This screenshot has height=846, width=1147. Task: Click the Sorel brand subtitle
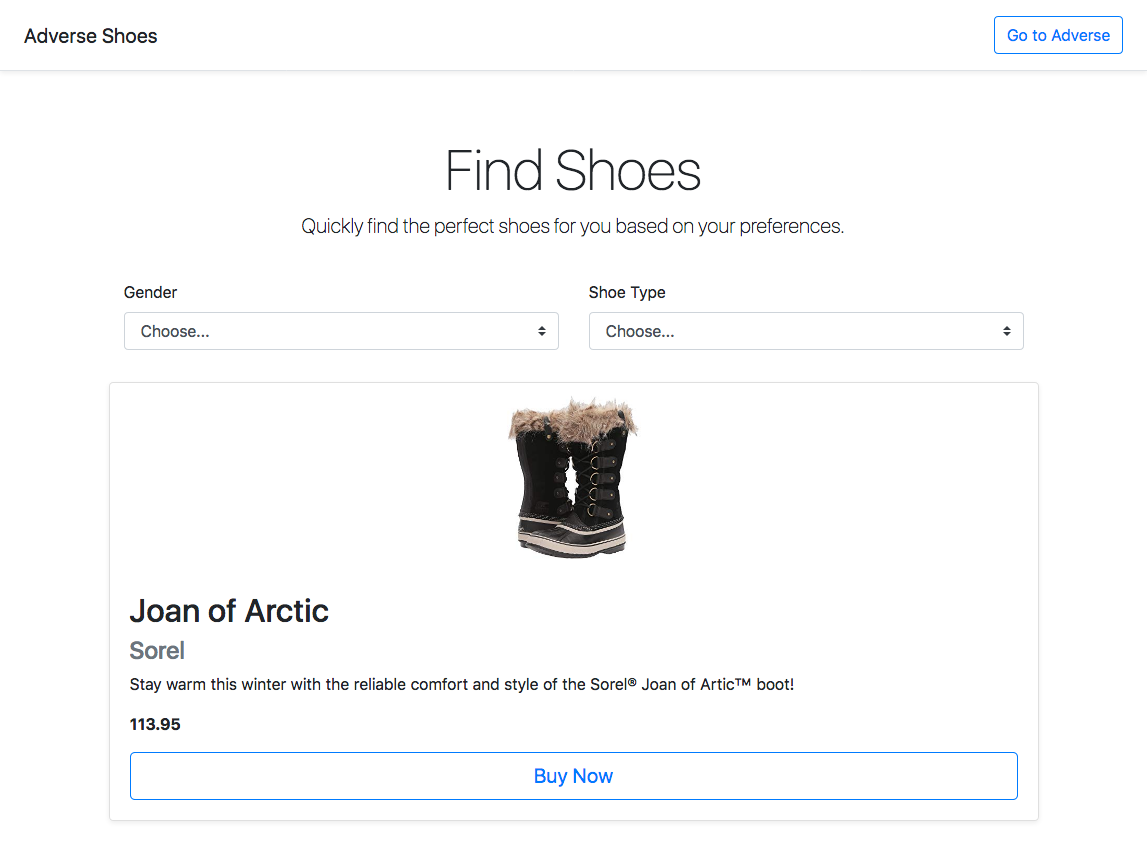[x=157, y=650]
